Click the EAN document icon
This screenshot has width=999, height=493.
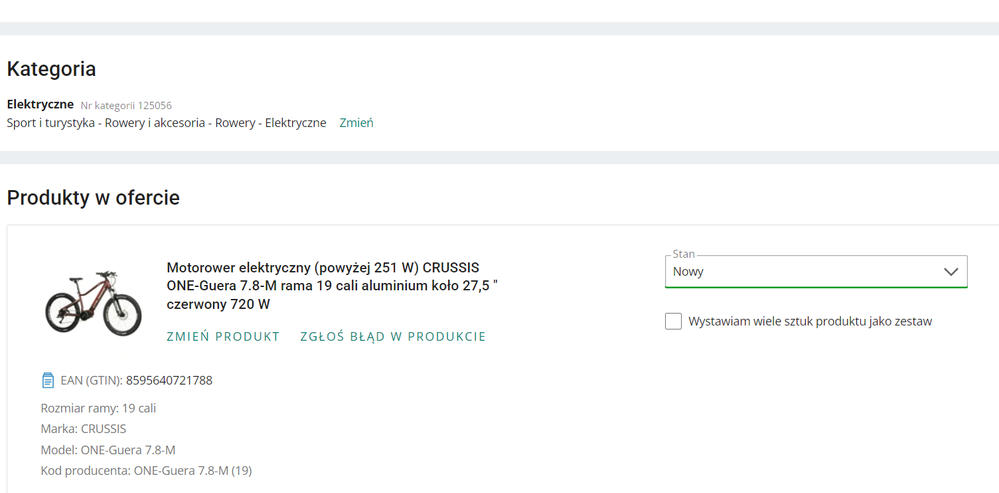click(47, 380)
